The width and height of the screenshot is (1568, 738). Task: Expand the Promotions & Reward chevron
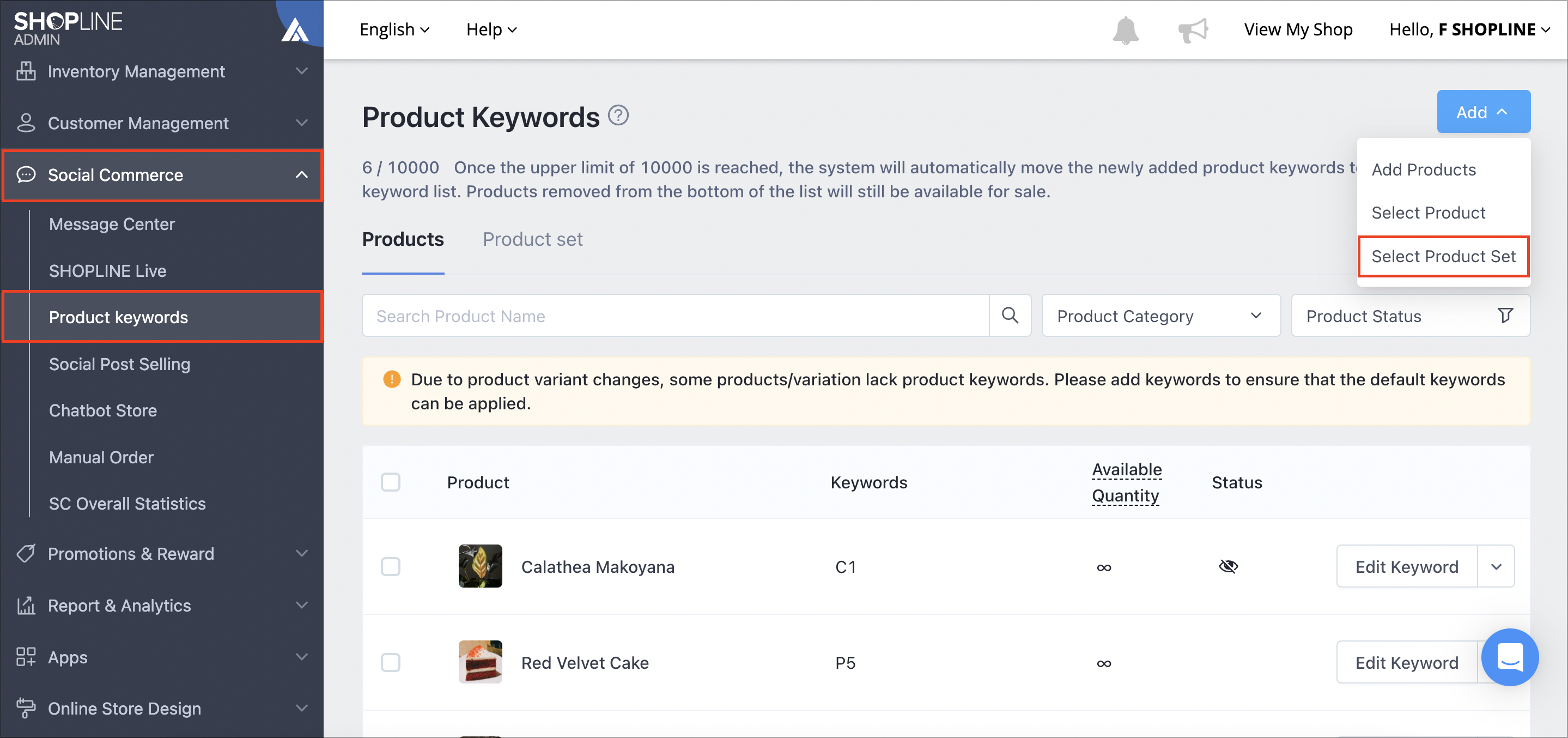[301, 554]
